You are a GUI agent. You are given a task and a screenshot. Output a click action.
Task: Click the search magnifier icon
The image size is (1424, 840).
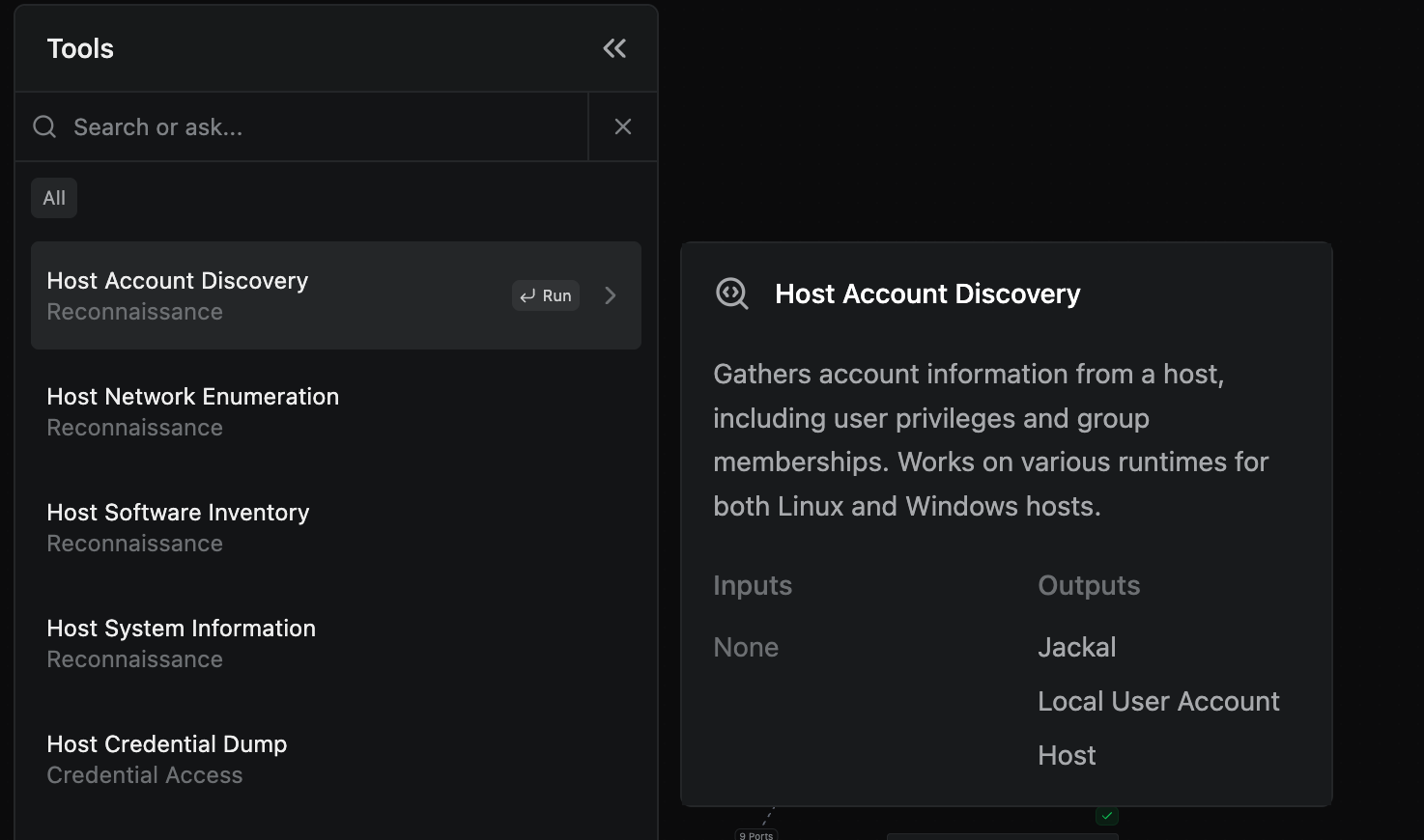pos(44,126)
